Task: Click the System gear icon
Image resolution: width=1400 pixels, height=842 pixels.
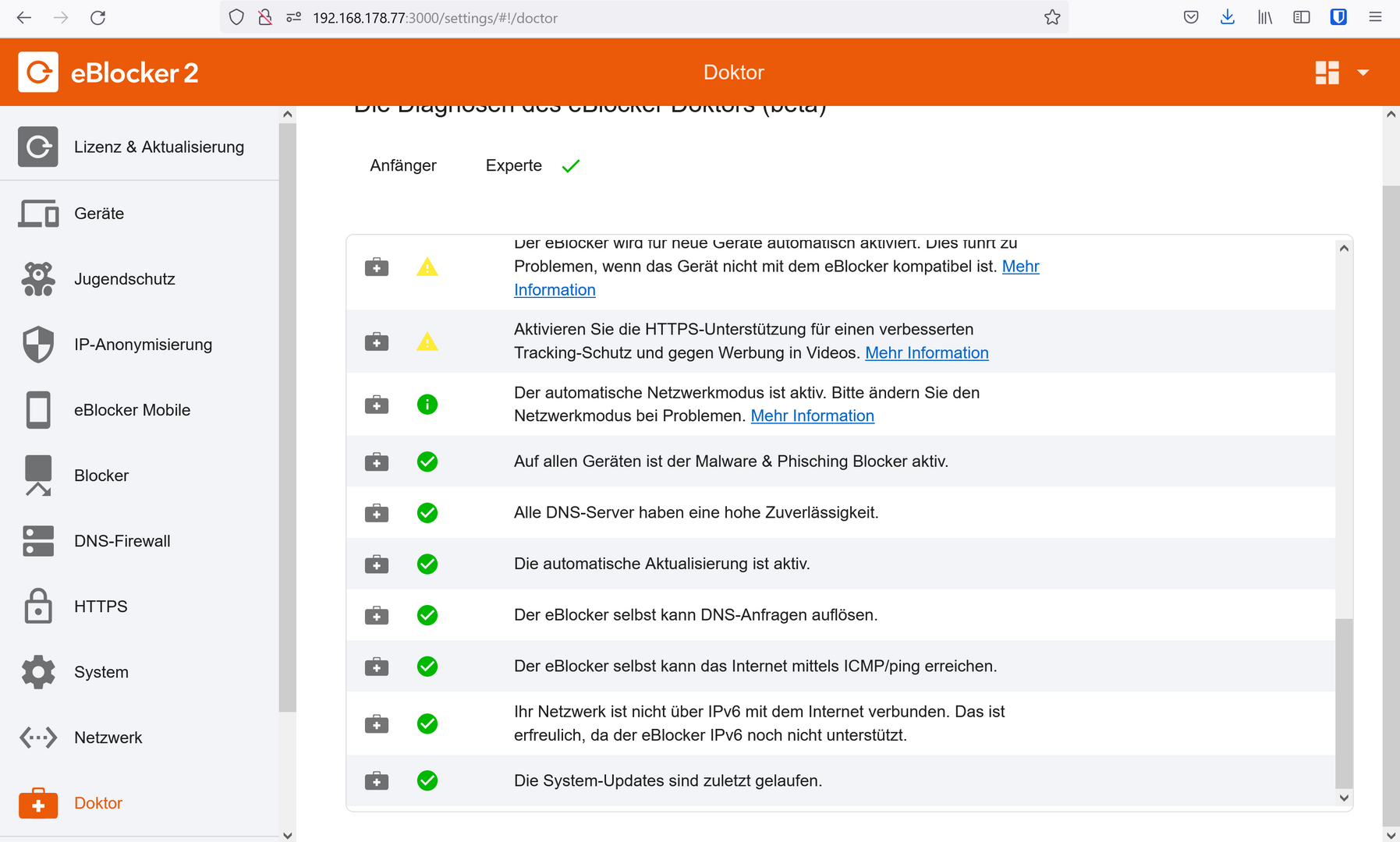Action: tap(38, 672)
